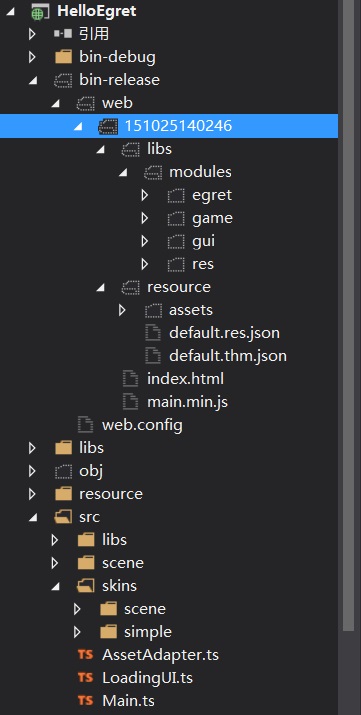Expand the obj folder arrow

[x=32, y=471]
